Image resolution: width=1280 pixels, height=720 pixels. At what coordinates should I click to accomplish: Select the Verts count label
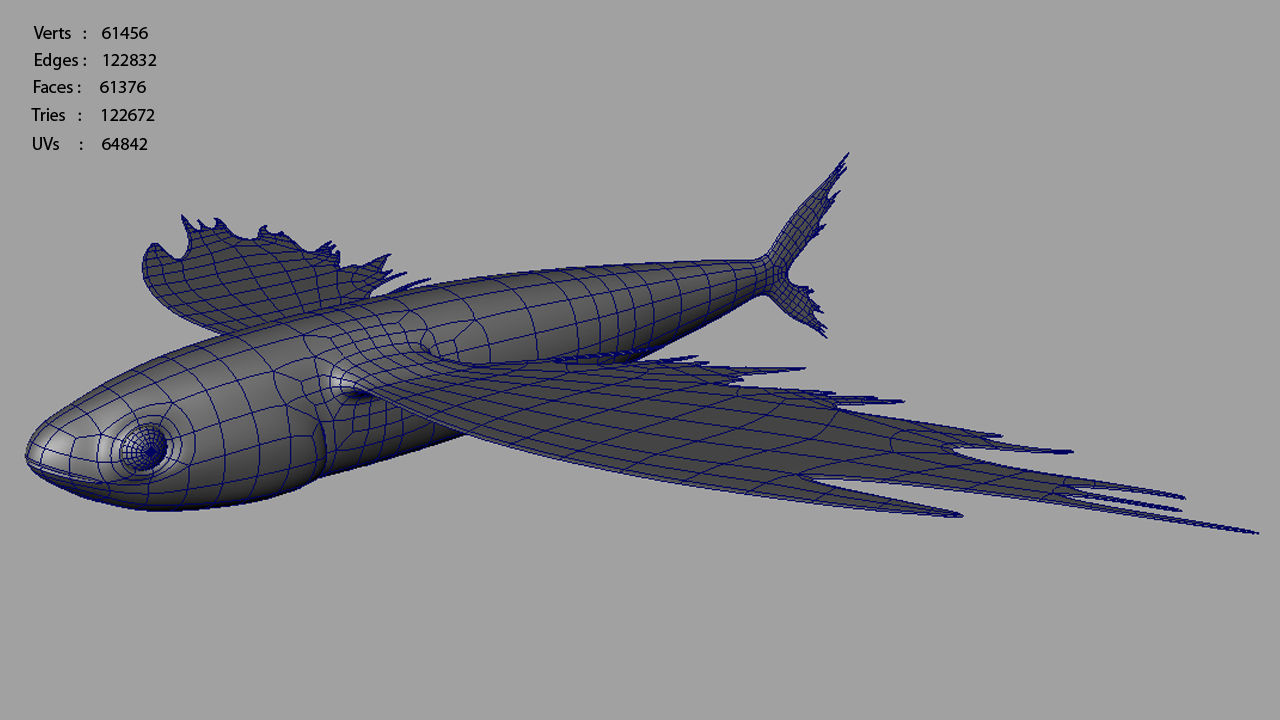pyautogui.click(x=52, y=33)
